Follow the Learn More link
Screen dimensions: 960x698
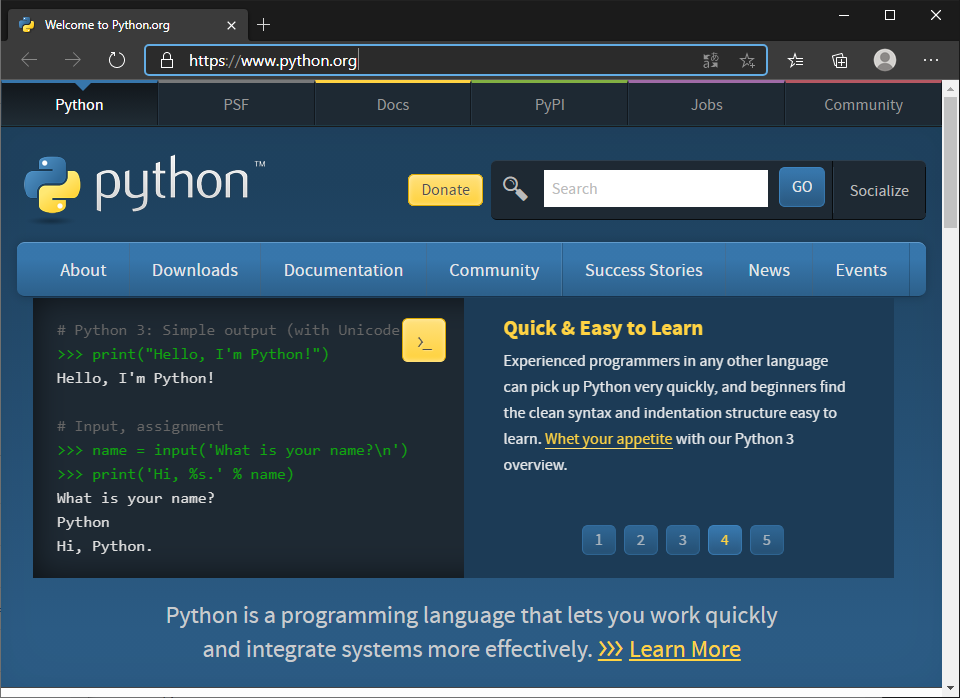coord(684,649)
